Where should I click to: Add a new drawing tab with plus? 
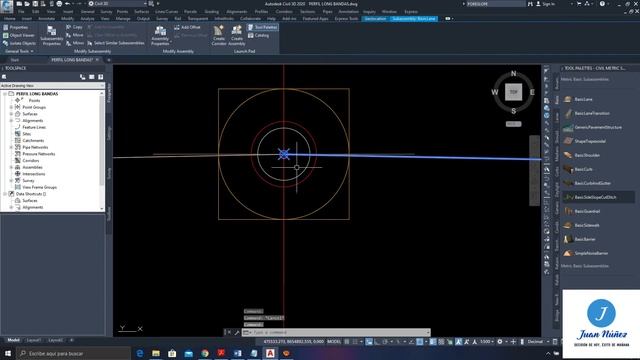[109, 60]
